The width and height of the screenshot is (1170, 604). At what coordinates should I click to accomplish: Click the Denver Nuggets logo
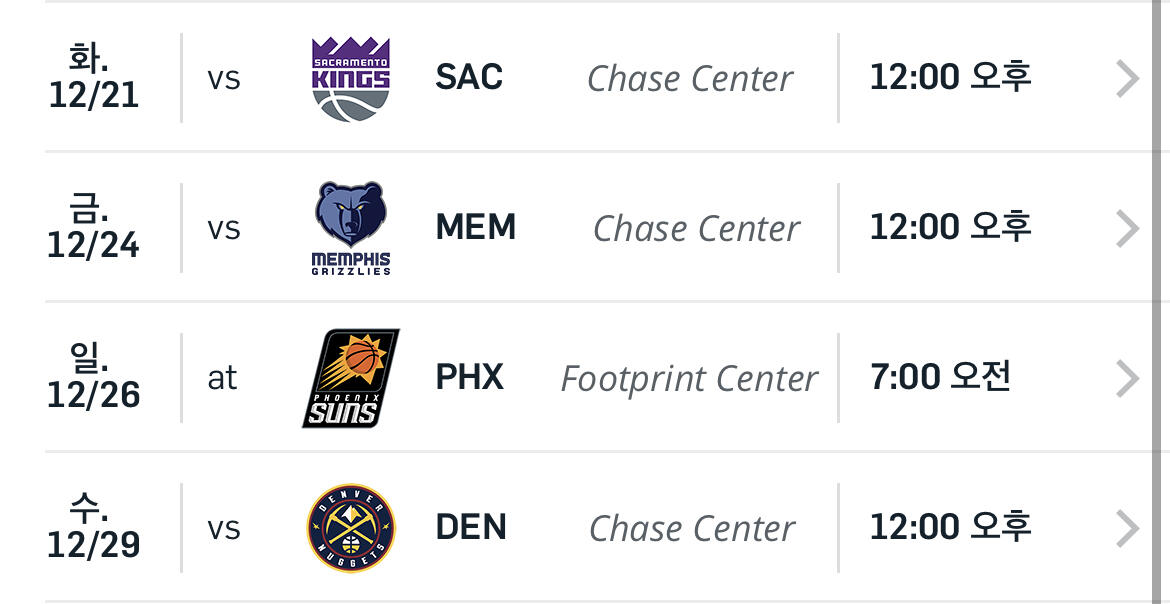(x=350, y=528)
